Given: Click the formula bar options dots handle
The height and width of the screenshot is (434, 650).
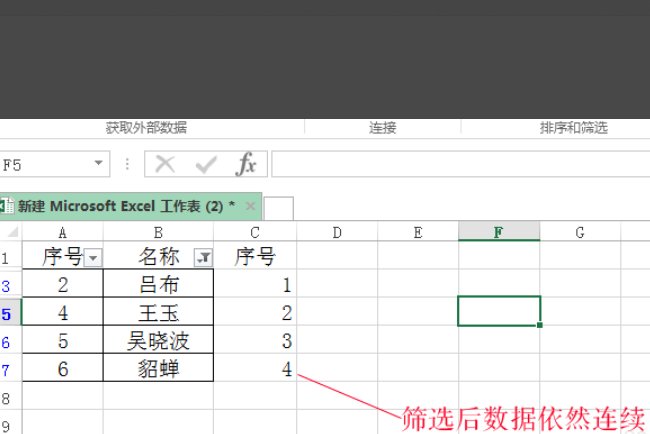Looking at the screenshot, I should (x=127, y=164).
